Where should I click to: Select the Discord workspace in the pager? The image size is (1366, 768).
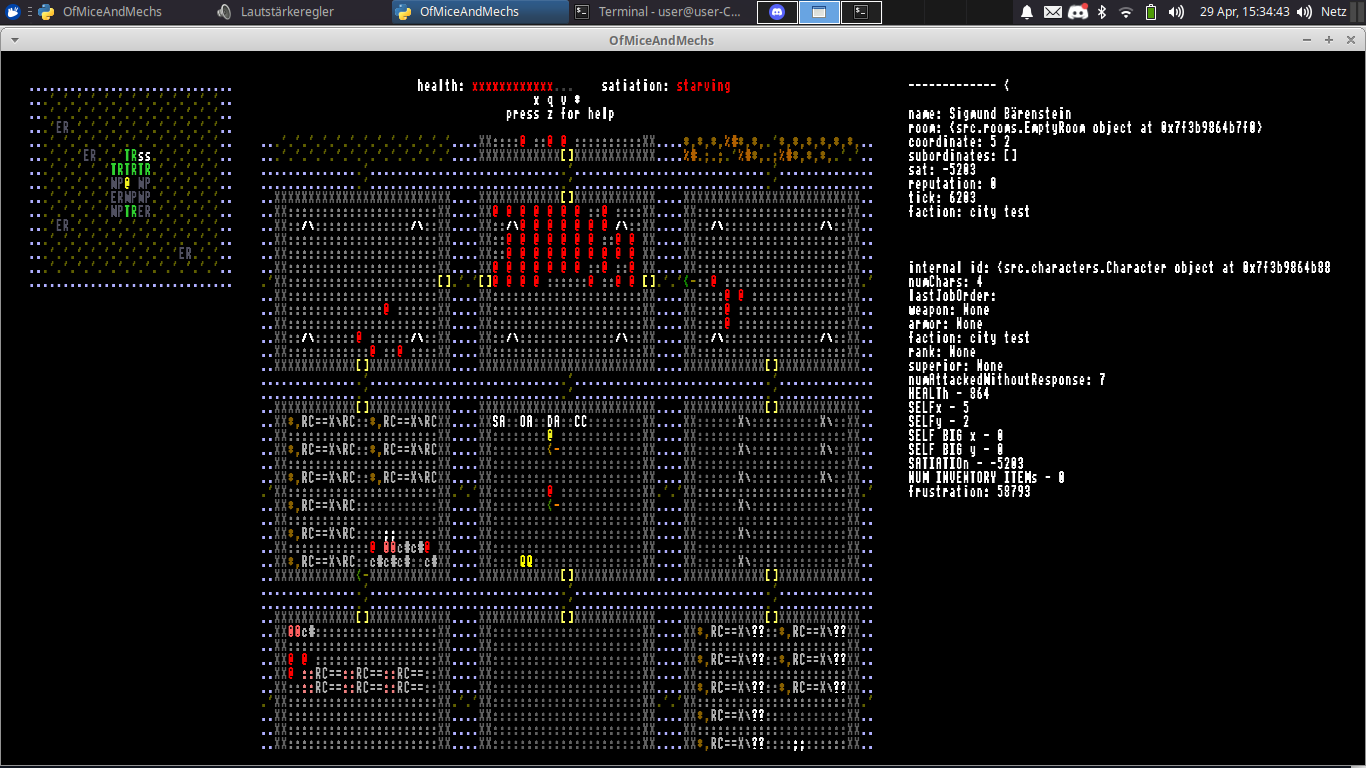point(777,12)
